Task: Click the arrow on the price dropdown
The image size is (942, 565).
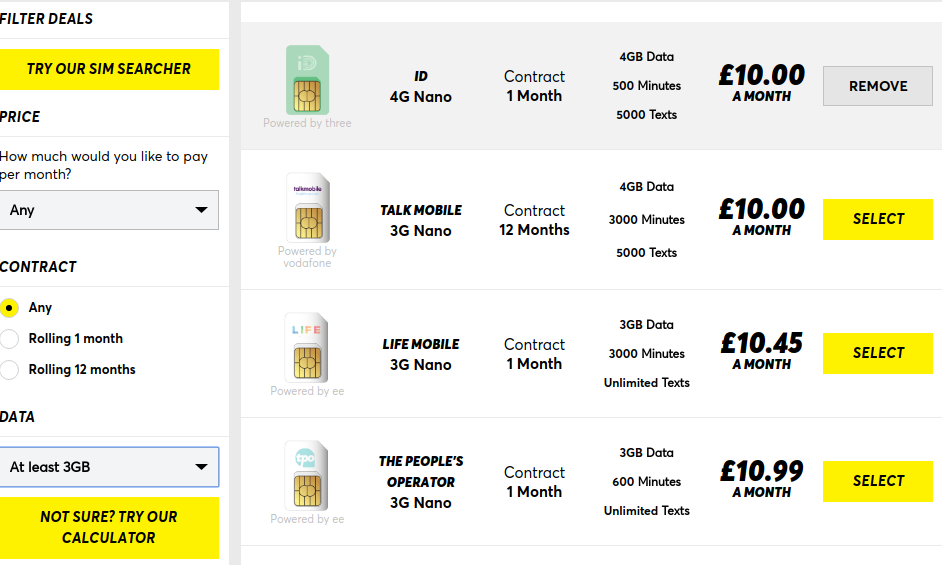Action: (x=201, y=210)
